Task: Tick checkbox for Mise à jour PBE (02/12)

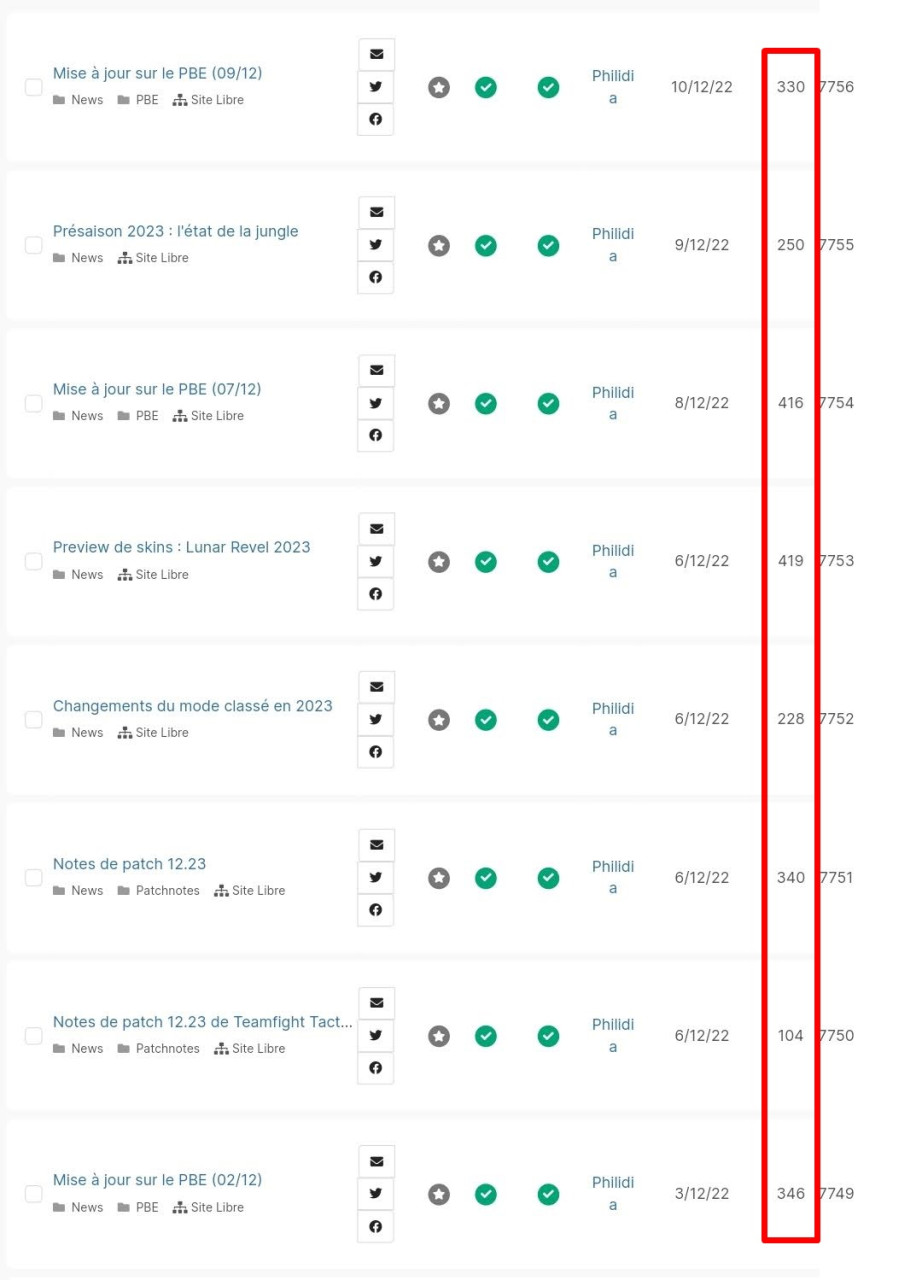Action: [x=34, y=1194]
